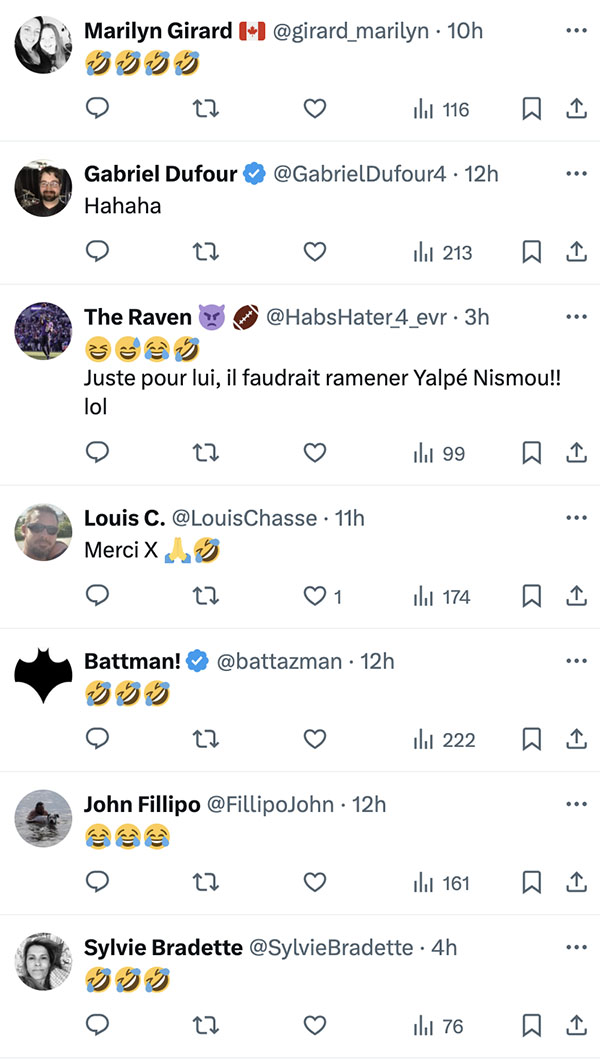The image size is (600, 1060).
Task: Open more options for Gabriel Dufour's tweet
Action: 576,174
